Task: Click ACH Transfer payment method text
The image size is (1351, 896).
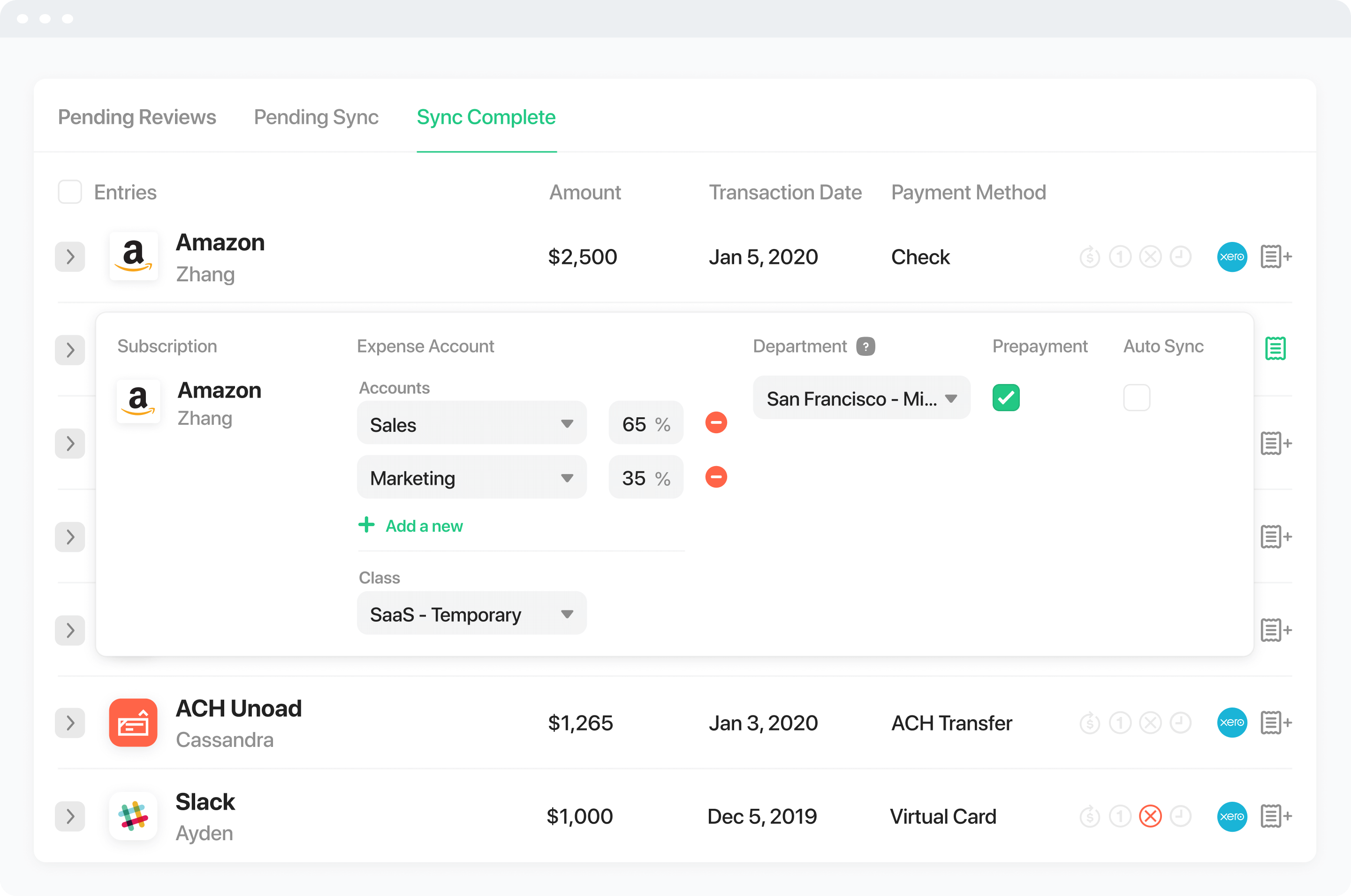Action: [951, 723]
